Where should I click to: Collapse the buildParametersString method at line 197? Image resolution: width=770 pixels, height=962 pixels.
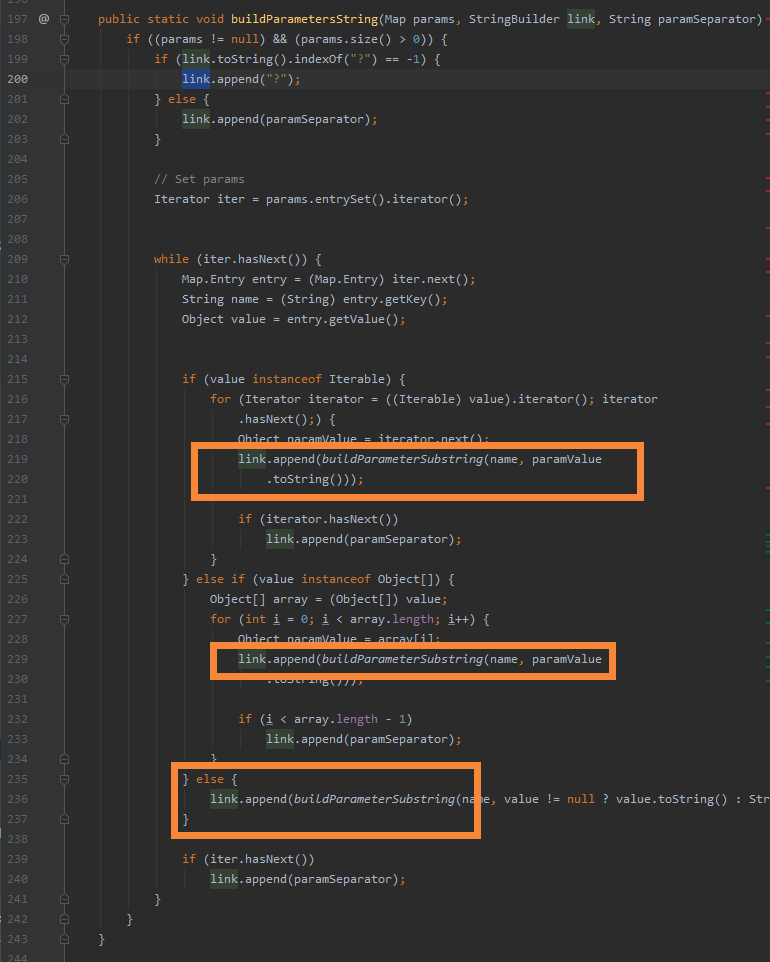(64, 19)
